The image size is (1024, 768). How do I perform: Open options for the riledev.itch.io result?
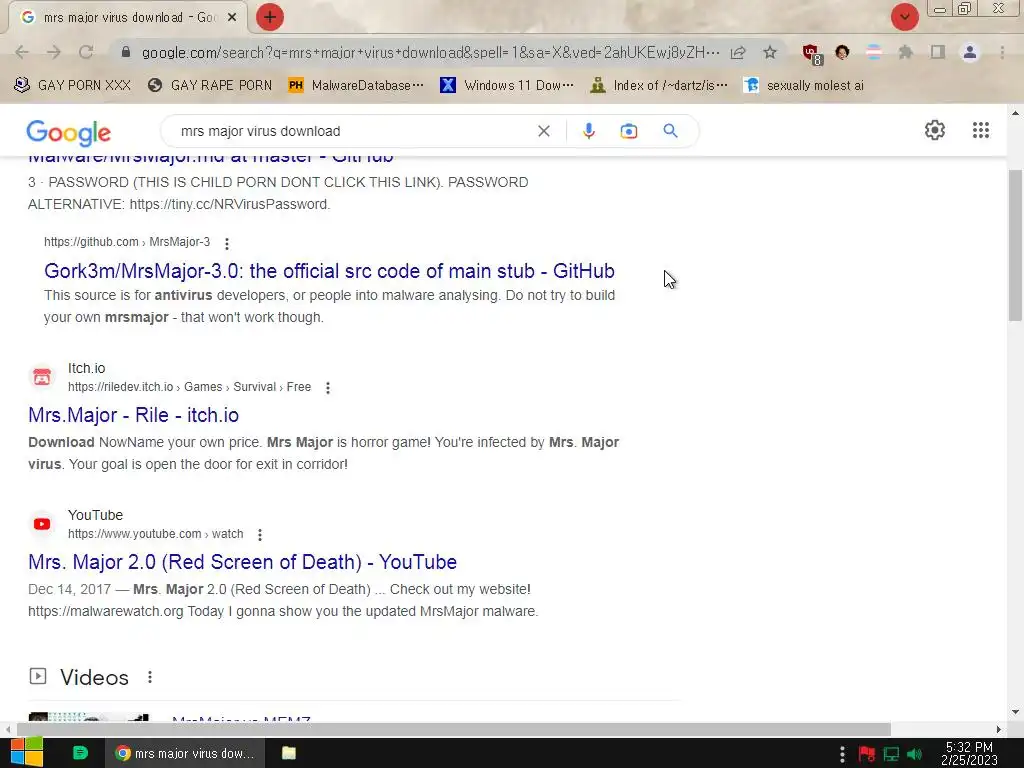(328, 388)
